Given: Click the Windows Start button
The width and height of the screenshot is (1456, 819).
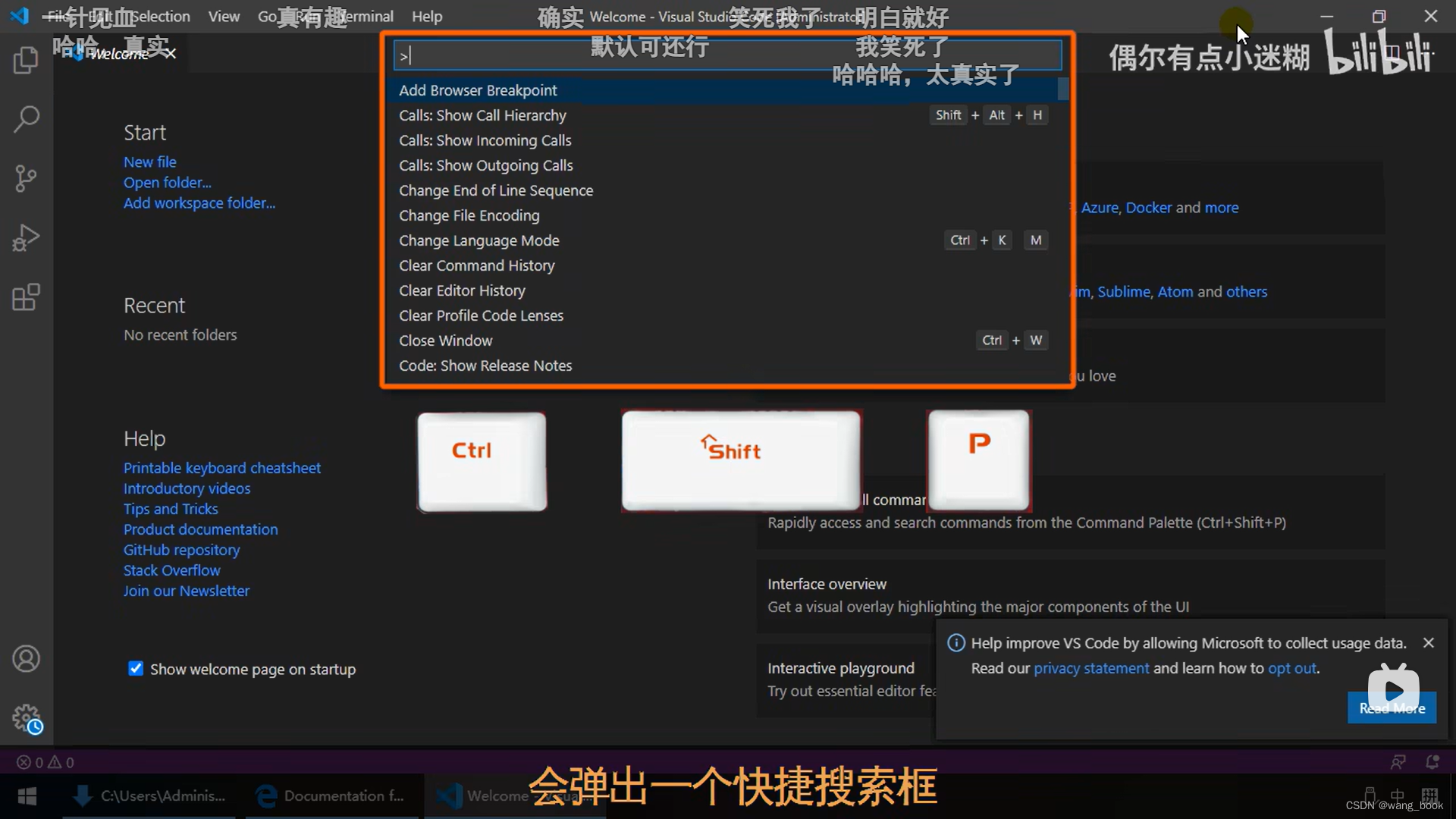Looking at the screenshot, I should (x=27, y=795).
